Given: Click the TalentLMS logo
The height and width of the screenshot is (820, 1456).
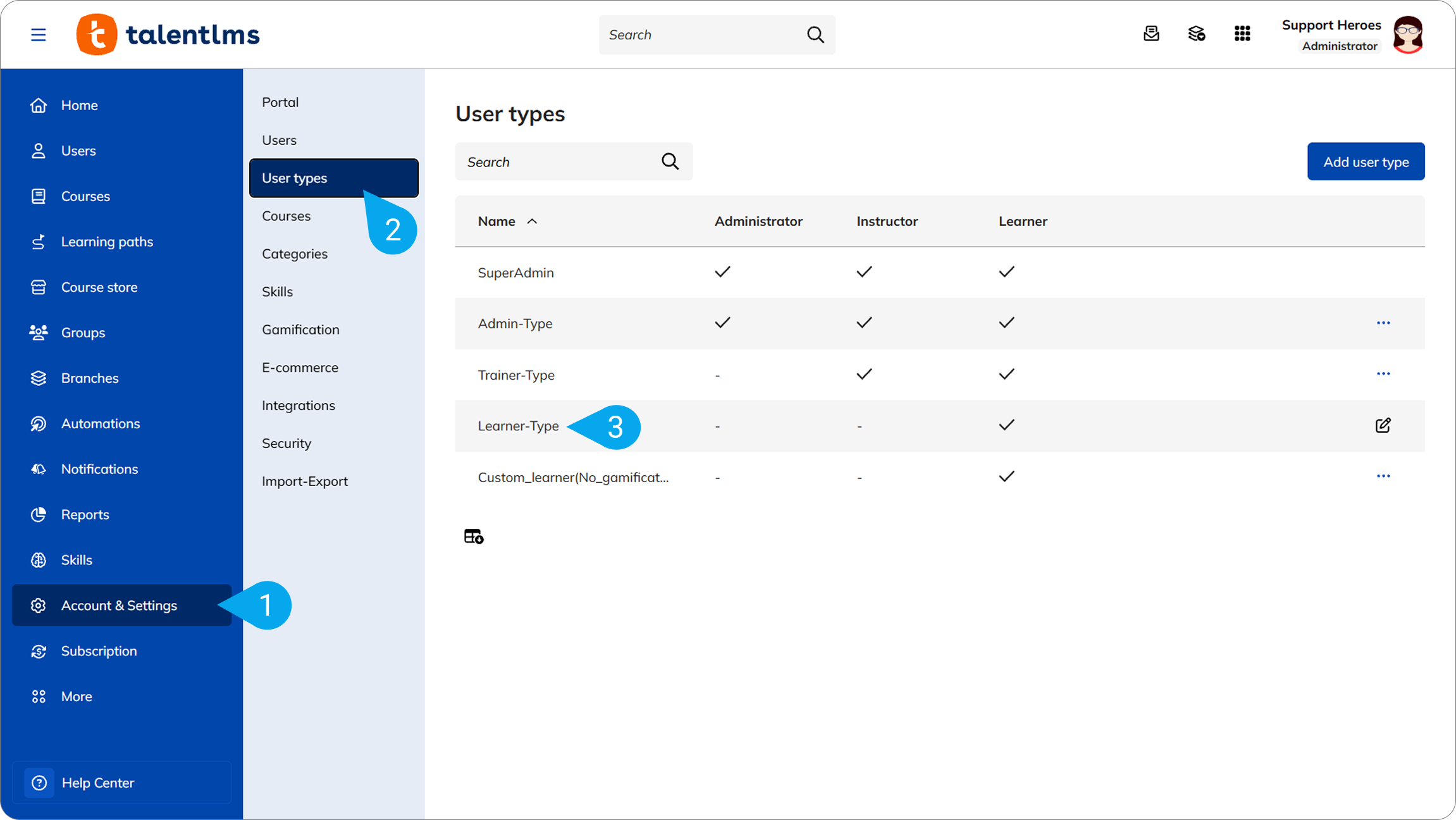Looking at the screenshot, I should coord(168,34).
